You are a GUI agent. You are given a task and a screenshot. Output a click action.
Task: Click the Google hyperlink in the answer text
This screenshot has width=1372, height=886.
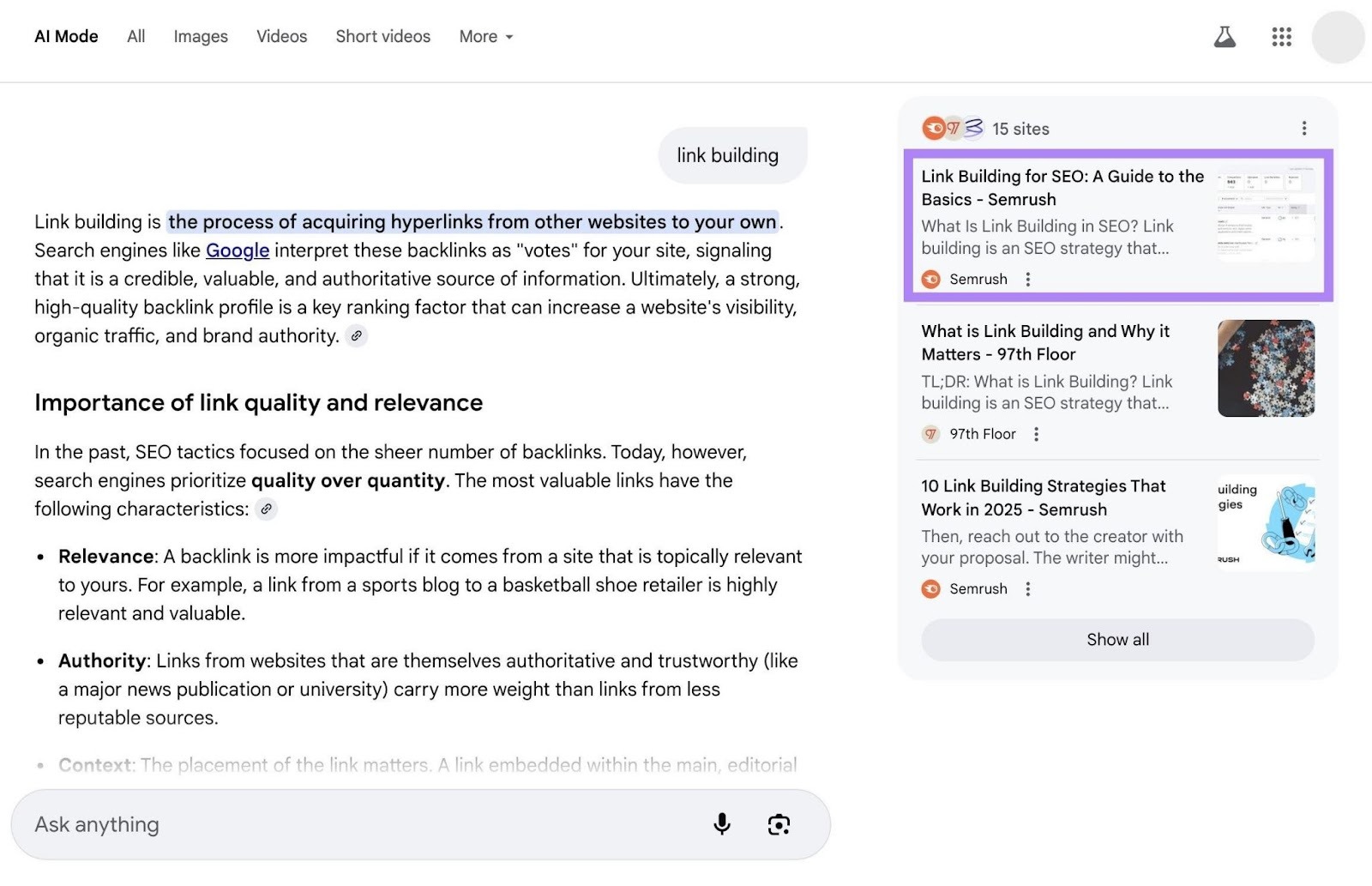click(x=237, y=250)
